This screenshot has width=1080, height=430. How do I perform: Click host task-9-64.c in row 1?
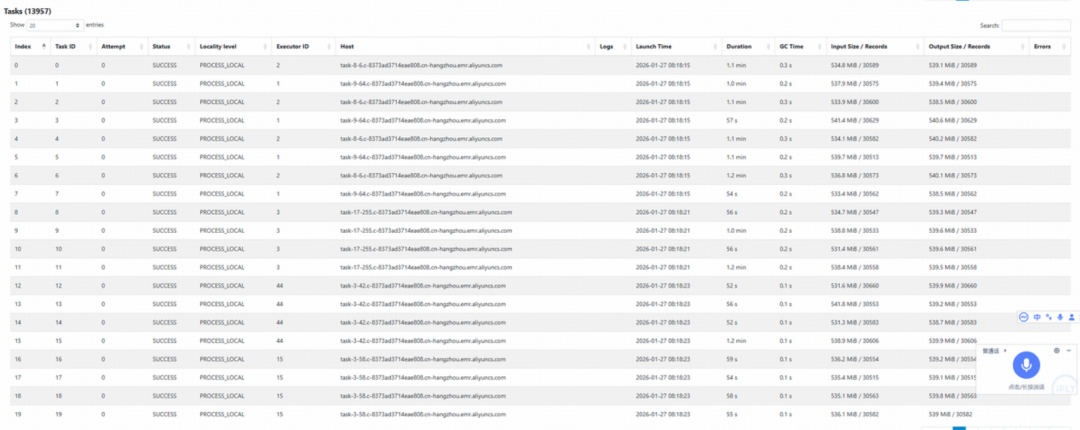point(423,83)
